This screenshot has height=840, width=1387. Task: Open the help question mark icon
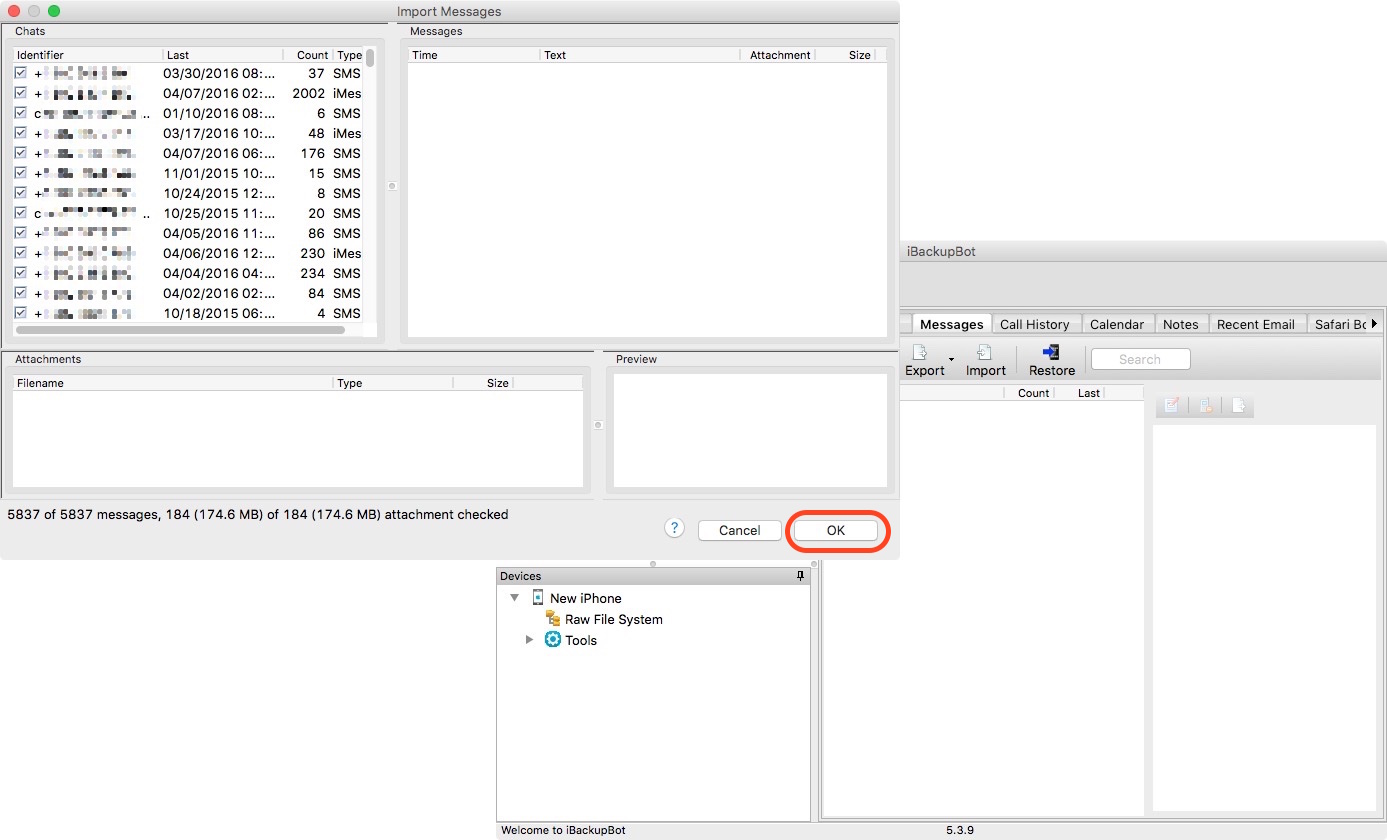coord(674,528)
